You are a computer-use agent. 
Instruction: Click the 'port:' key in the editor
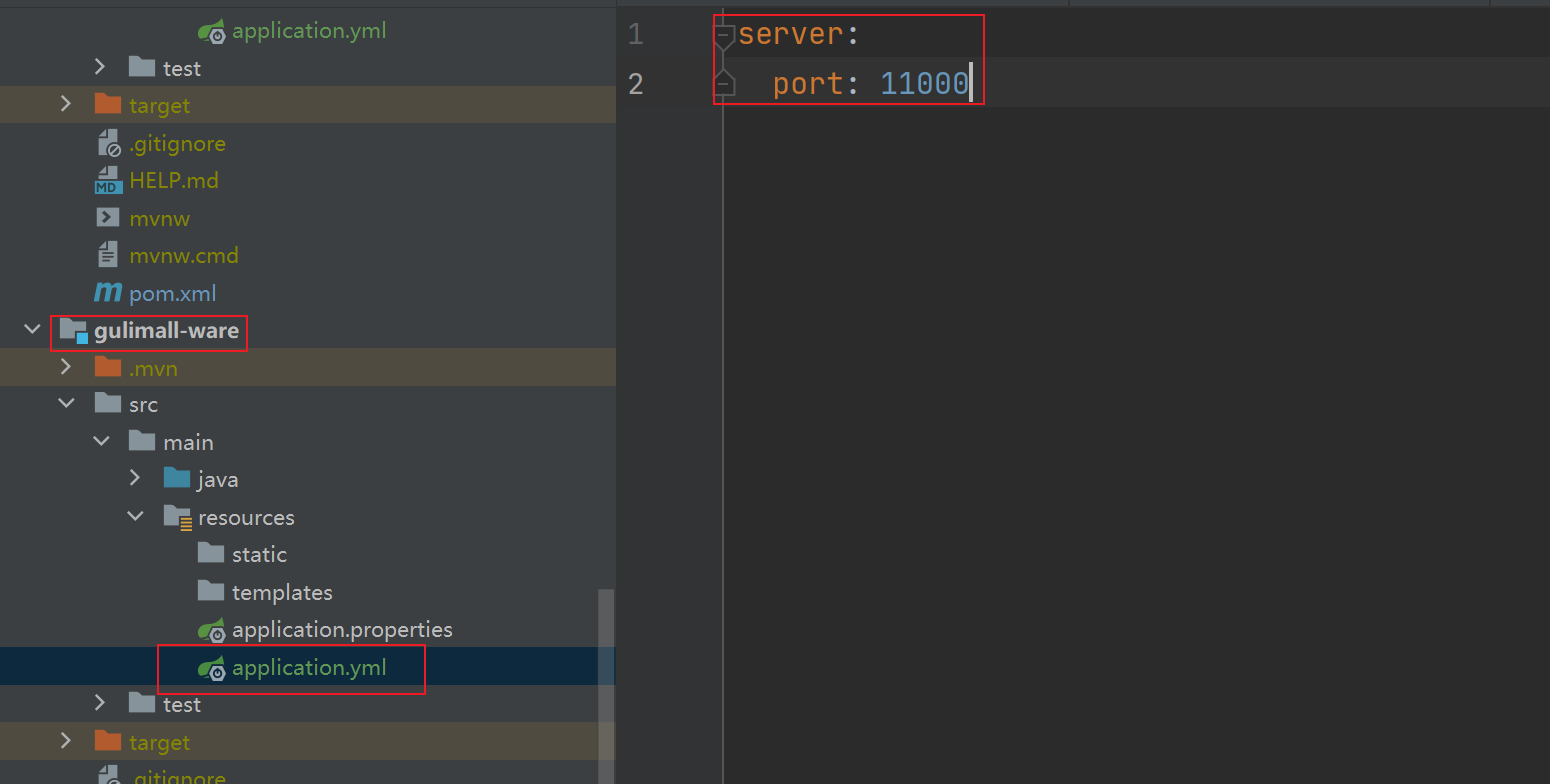point(816,83)
